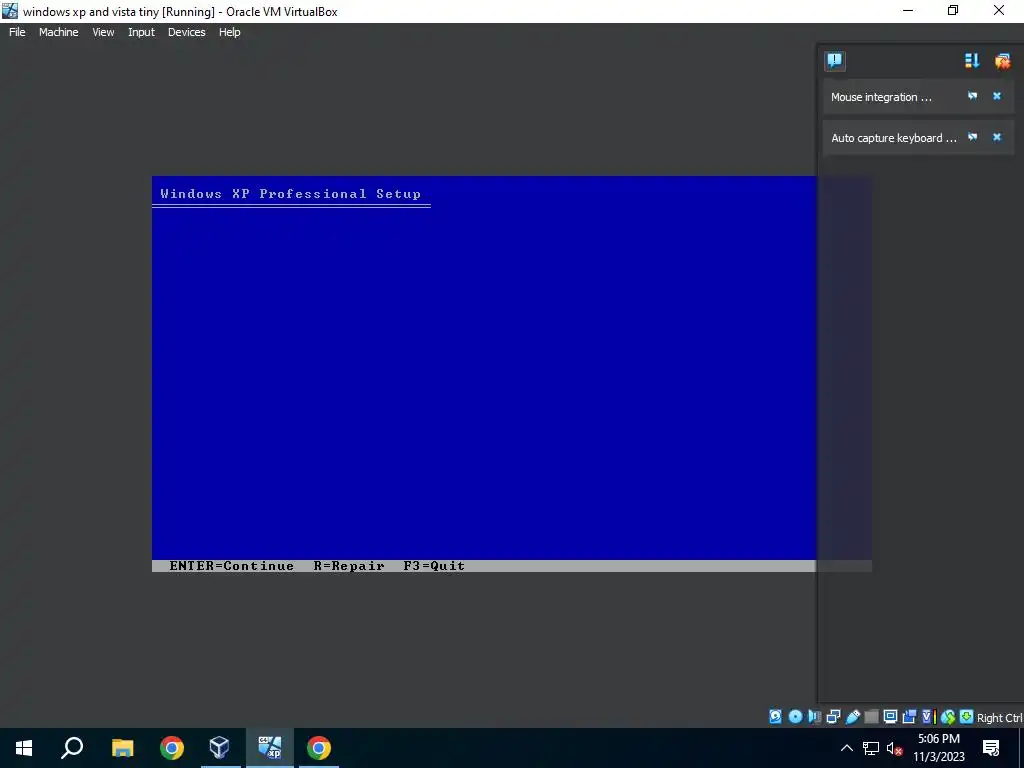Click the mouse integration status indicator
The image size is (1024, 768).
tap(948, 716)
